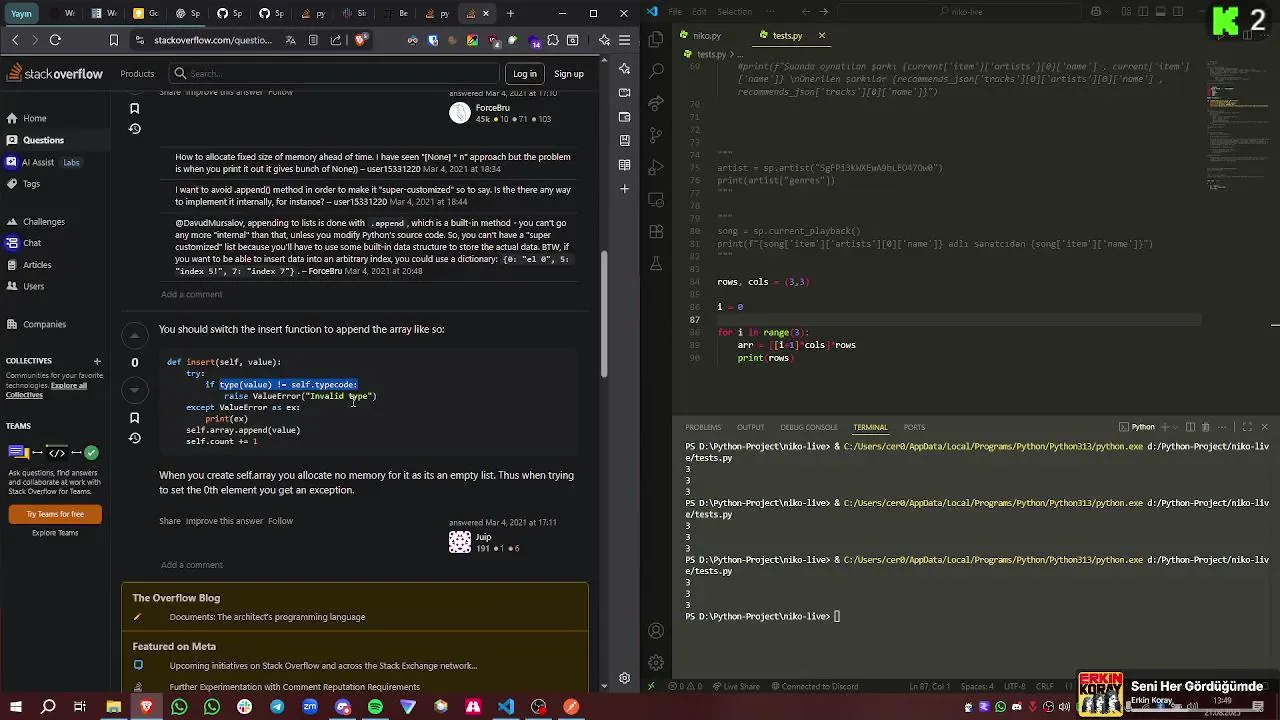Click Translate page icon in address bar

point(290,40)
